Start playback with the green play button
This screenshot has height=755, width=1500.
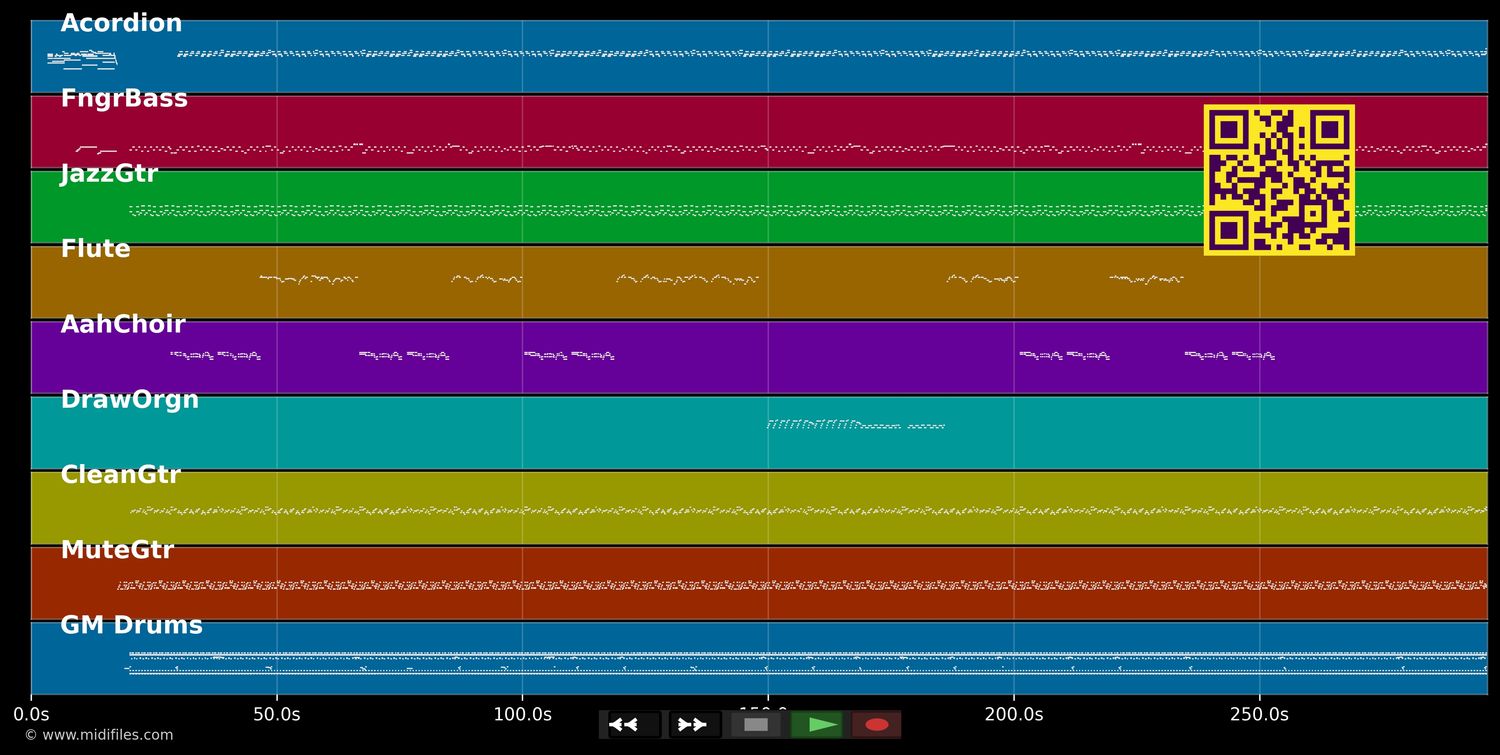point(817,725)
